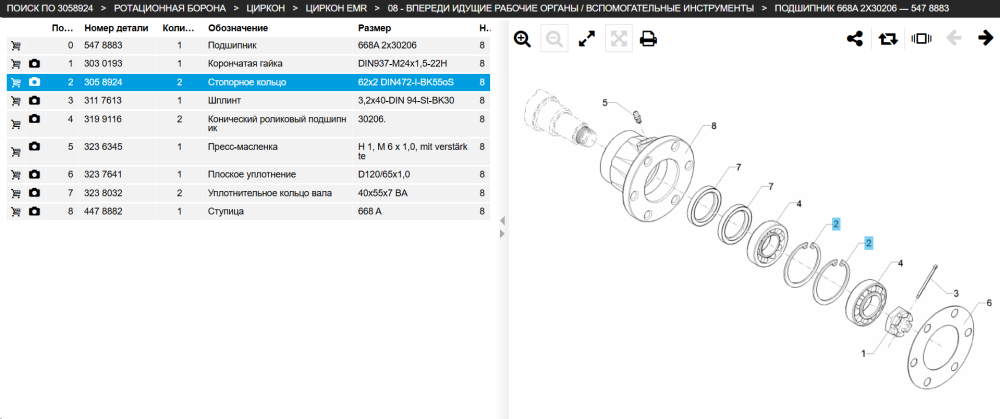
Task: Expand the diagram with diagonal arrows icon
Action: coord(586,39)
